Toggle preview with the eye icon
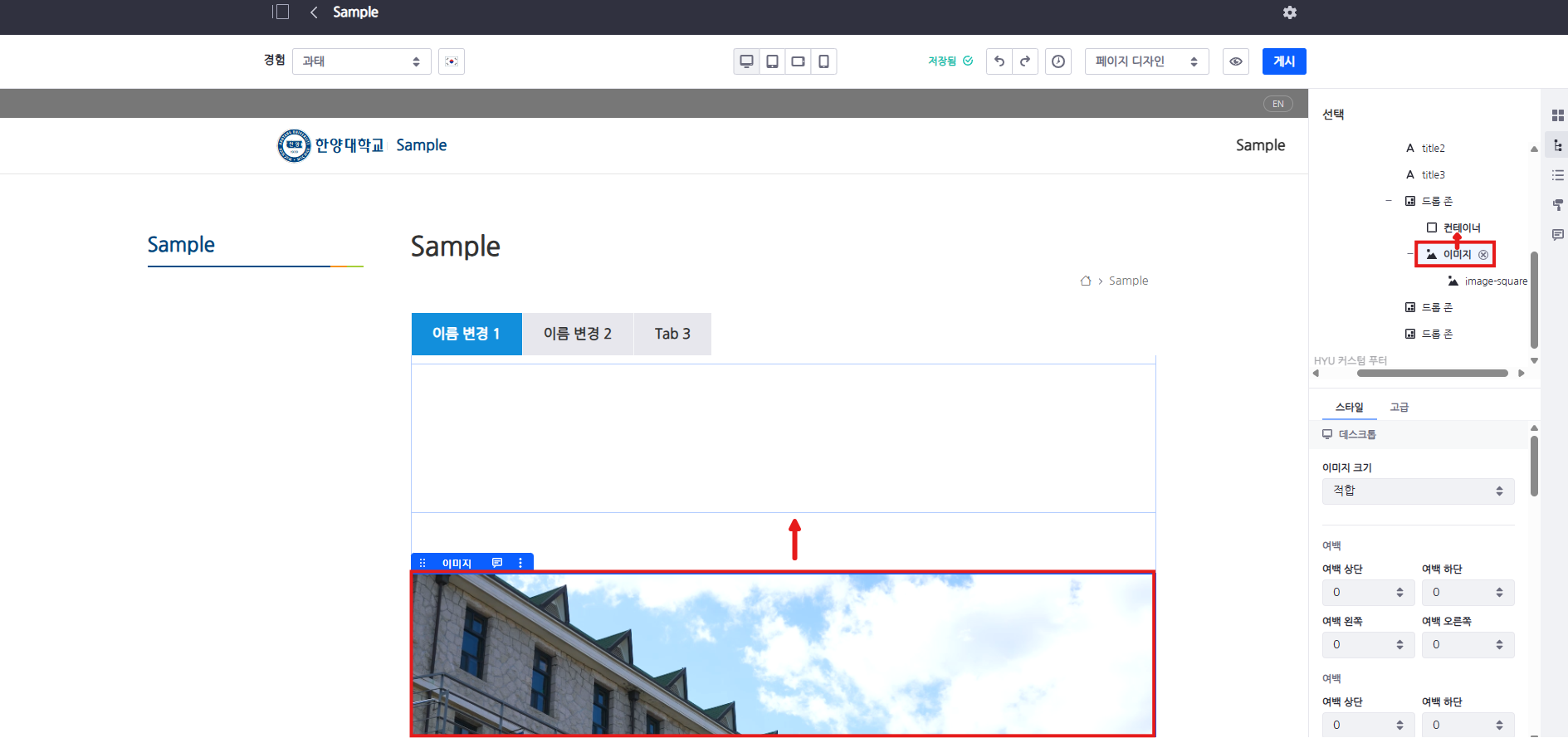 [1236, 61]
